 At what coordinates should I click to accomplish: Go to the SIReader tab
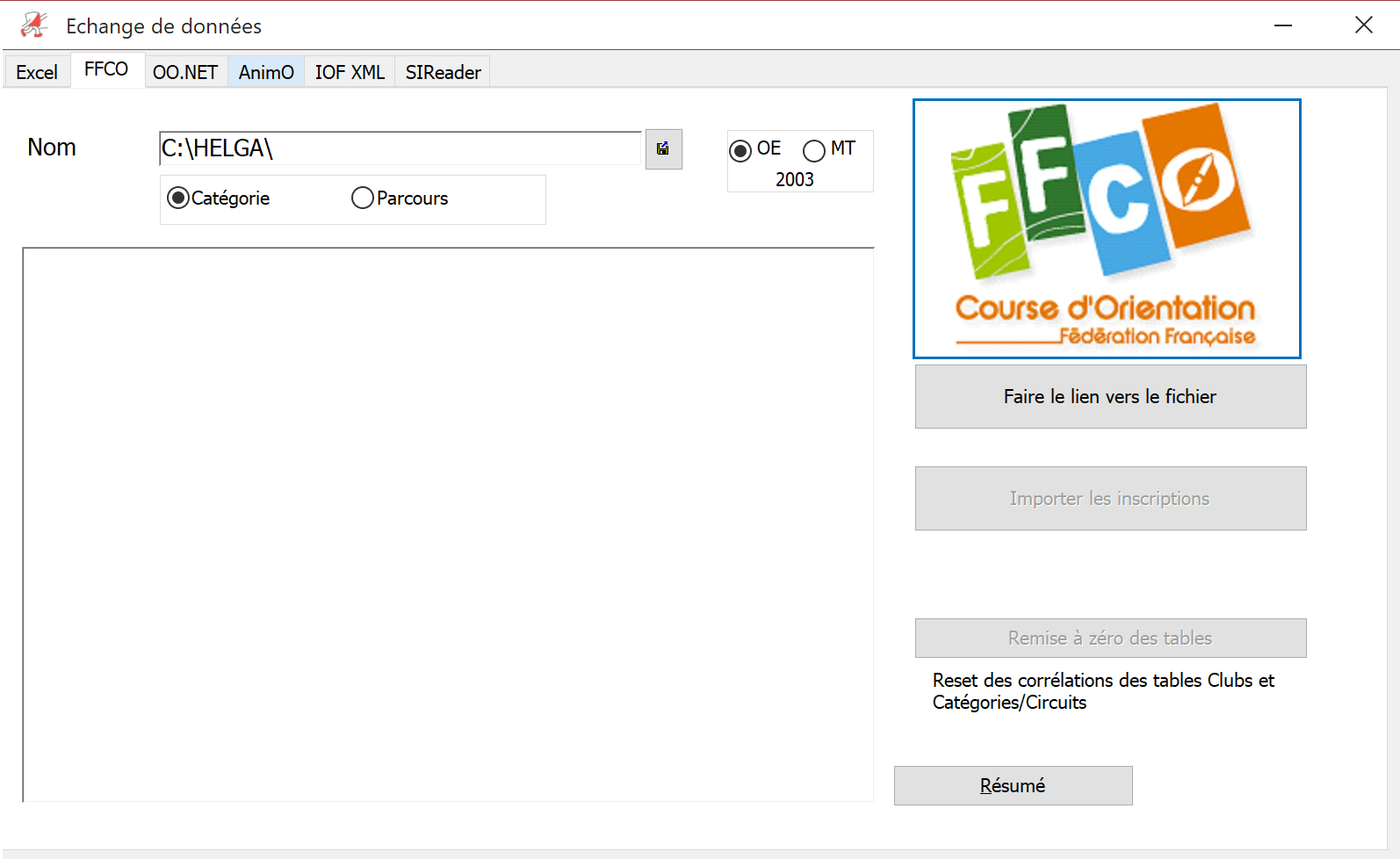[x=443, y=72]
